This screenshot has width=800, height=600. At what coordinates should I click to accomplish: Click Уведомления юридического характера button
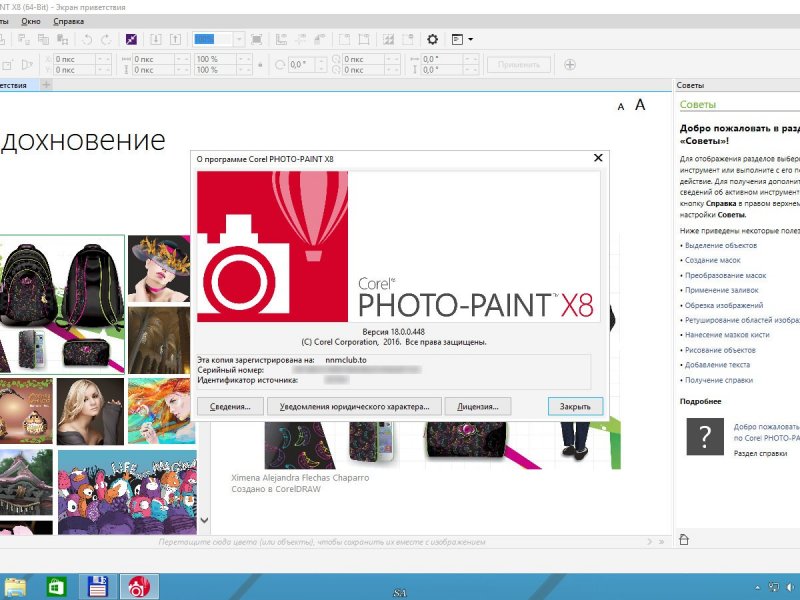pyautogui.click(x=354, y=407)
